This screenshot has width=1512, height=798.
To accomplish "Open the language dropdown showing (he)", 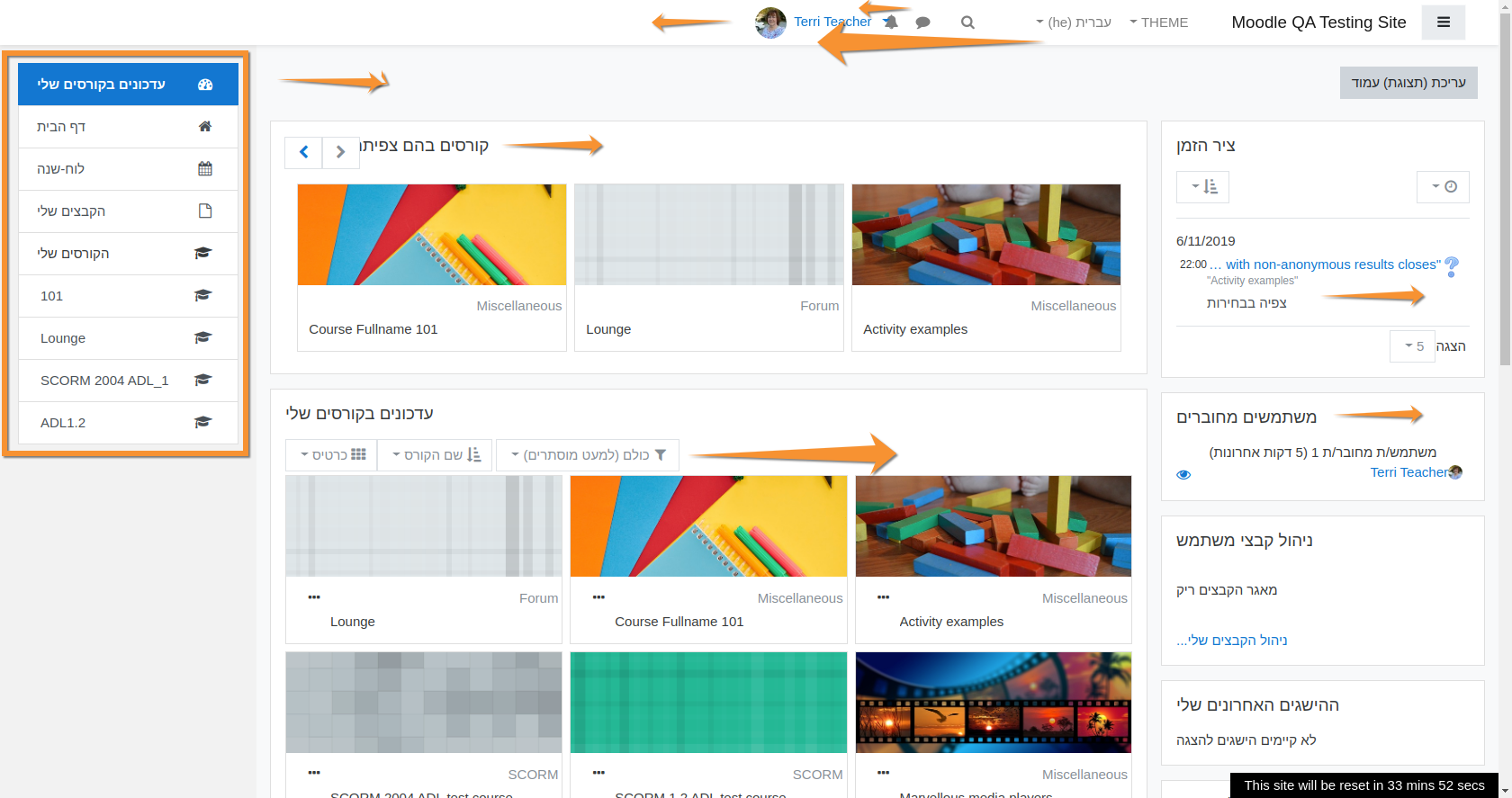I will 1073,22.
